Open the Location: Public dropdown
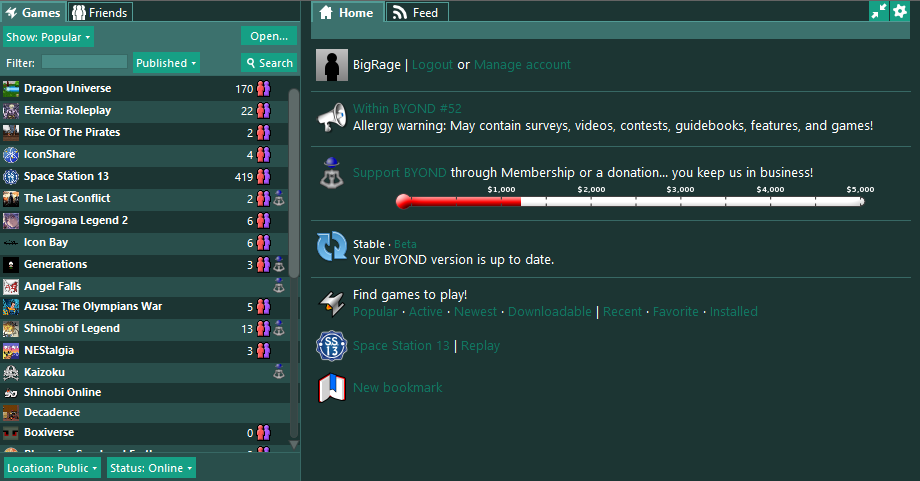 (52, 468)
